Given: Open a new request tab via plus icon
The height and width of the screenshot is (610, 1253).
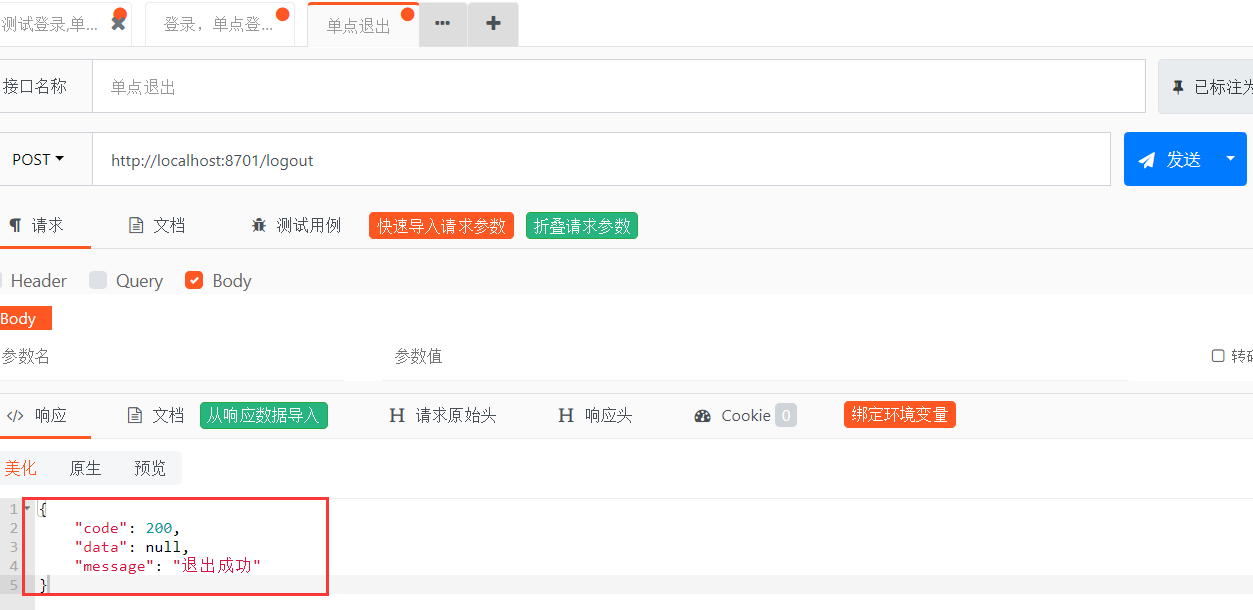Looking at the screenshot, I should 492,23.
